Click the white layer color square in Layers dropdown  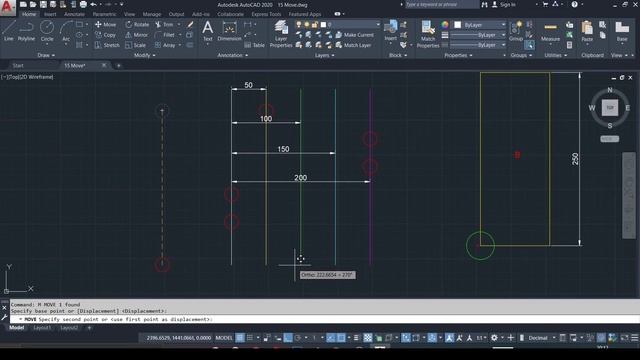[323, 24]
